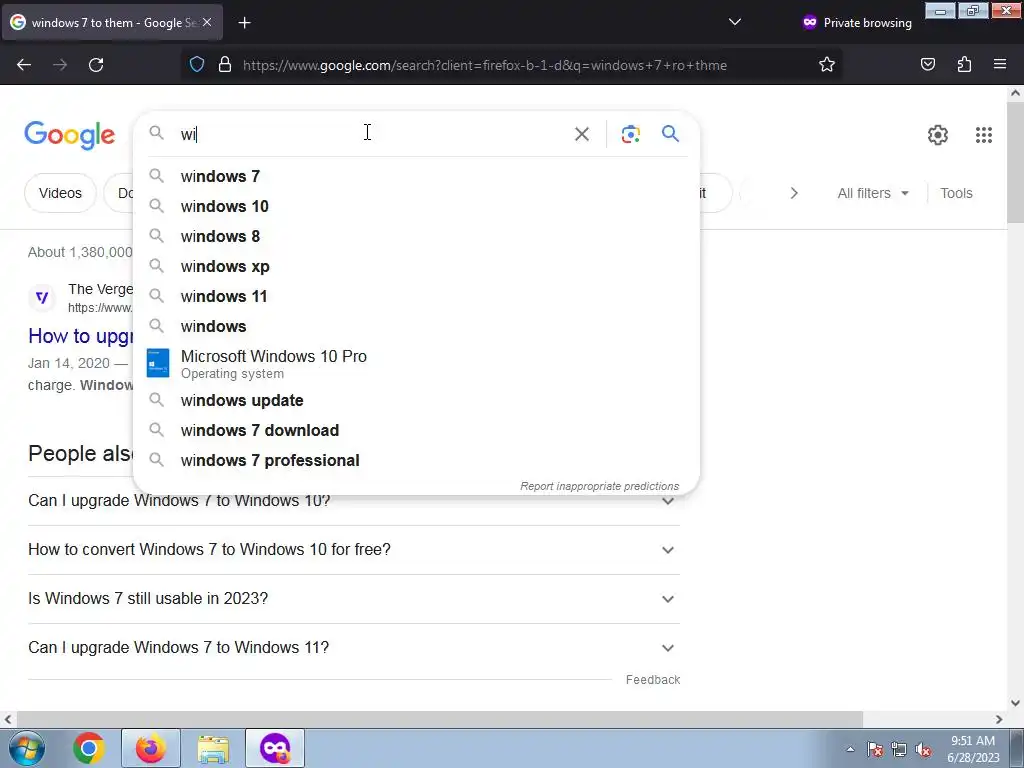Viewport: 1024px width, 768px height.
Task: Search by image with Google Lens
Action: coord(630,134)
